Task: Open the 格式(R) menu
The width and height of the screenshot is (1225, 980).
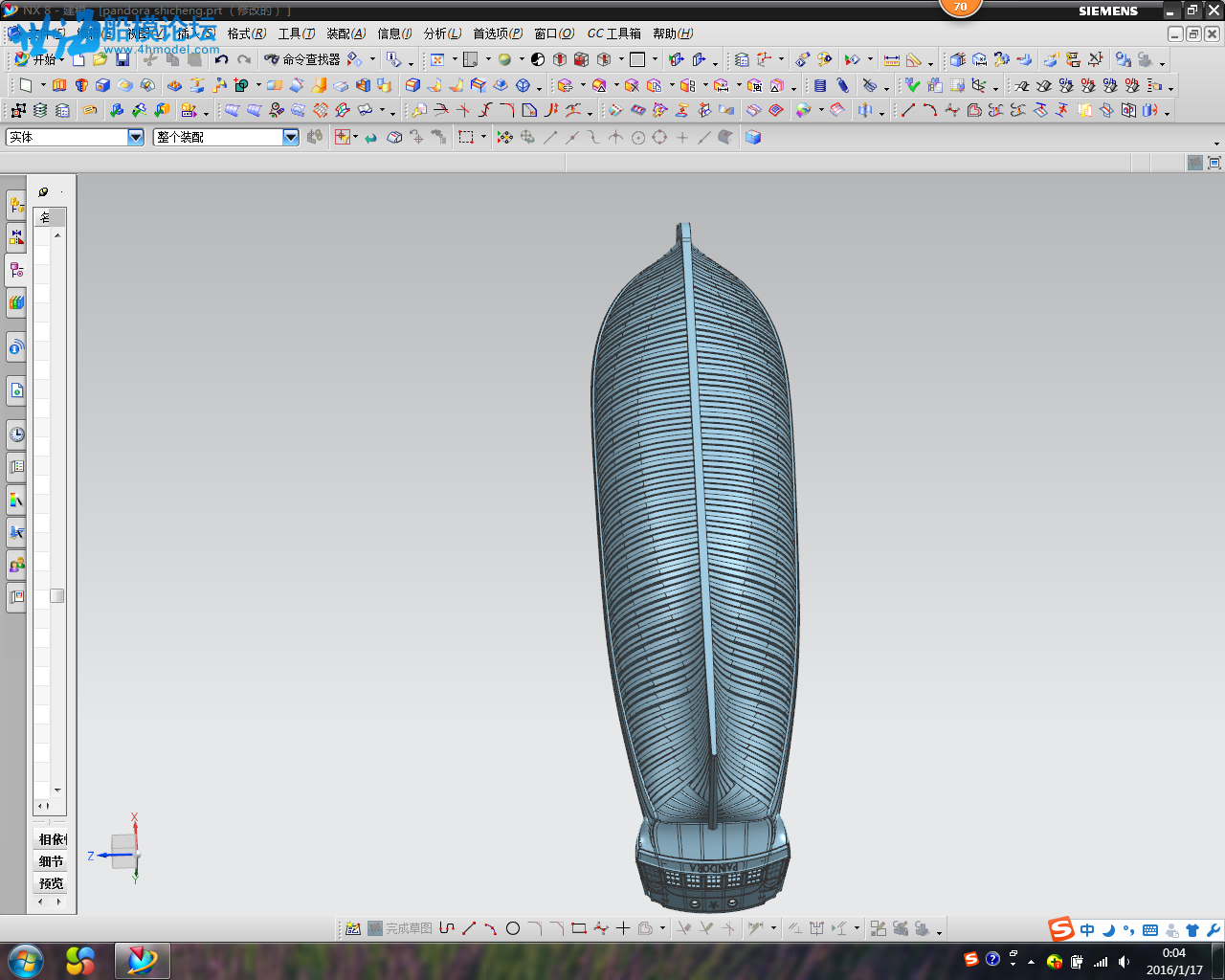Action: 247,33
